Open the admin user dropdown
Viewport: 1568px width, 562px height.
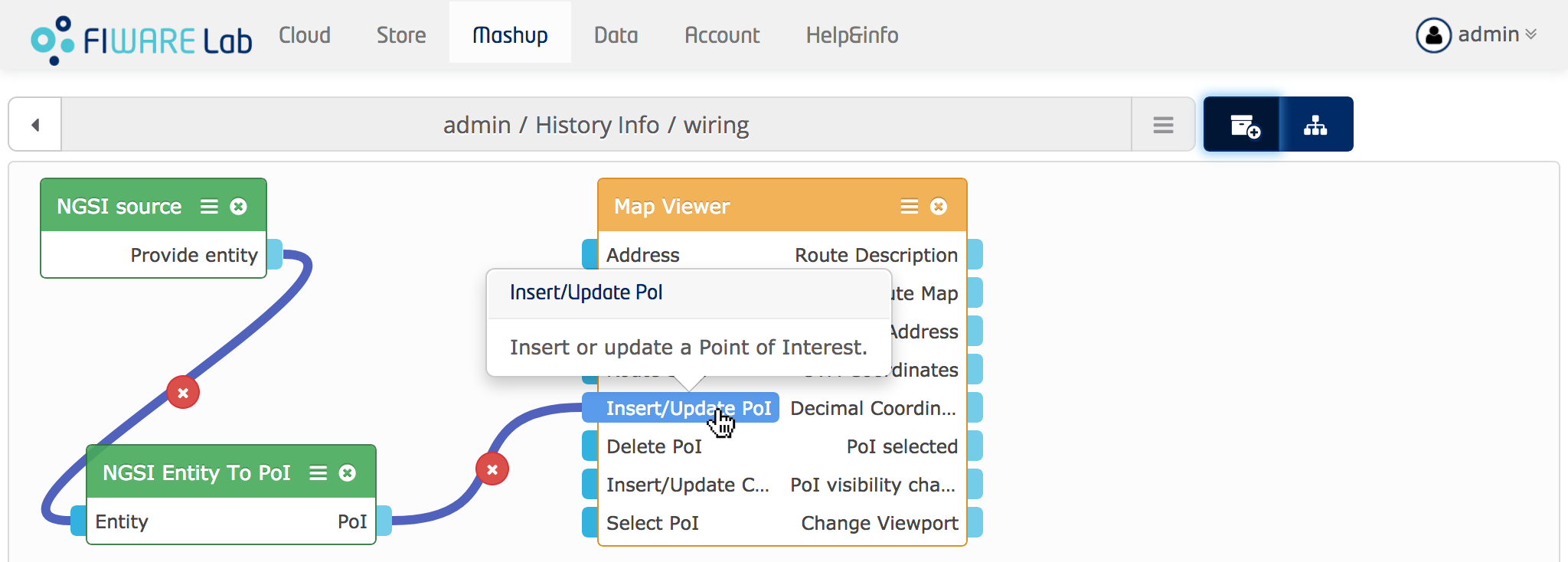1478,34
